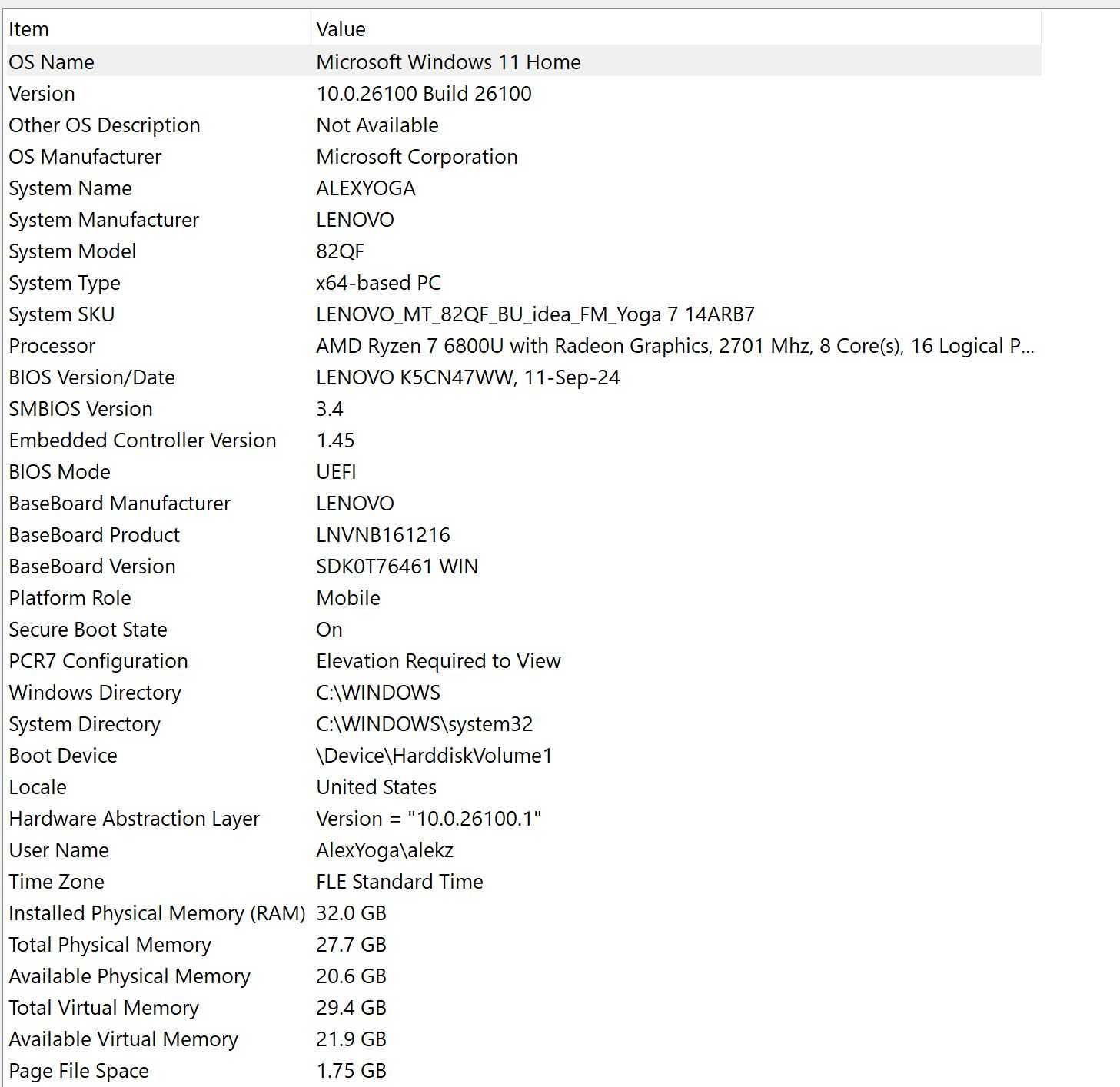The height and width of the screenshot is (1087, 1120).
Task: Select the Hardware Abstraction Layer row
Action: coord(134,818)
